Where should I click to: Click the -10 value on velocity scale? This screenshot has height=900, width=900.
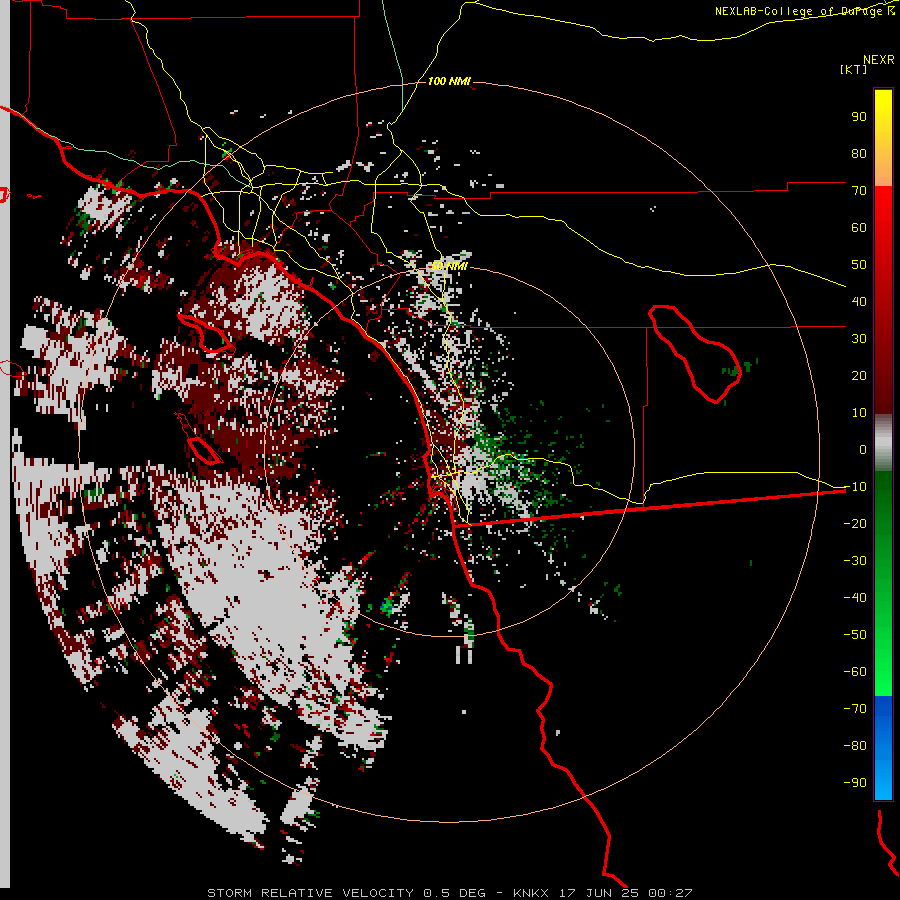[855, 487]
